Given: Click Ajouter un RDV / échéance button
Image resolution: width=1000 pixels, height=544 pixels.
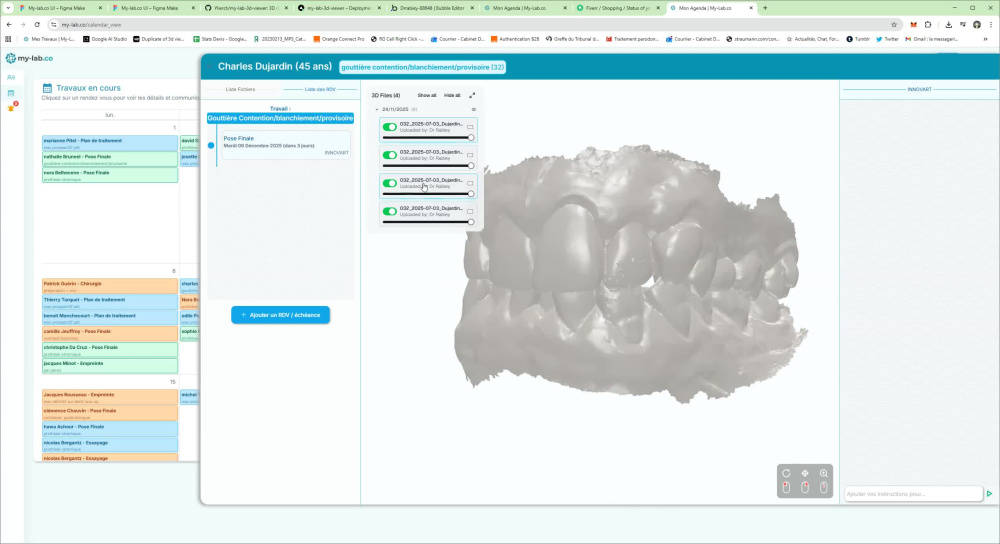Looking at the screenshot, I should point(281,315).
